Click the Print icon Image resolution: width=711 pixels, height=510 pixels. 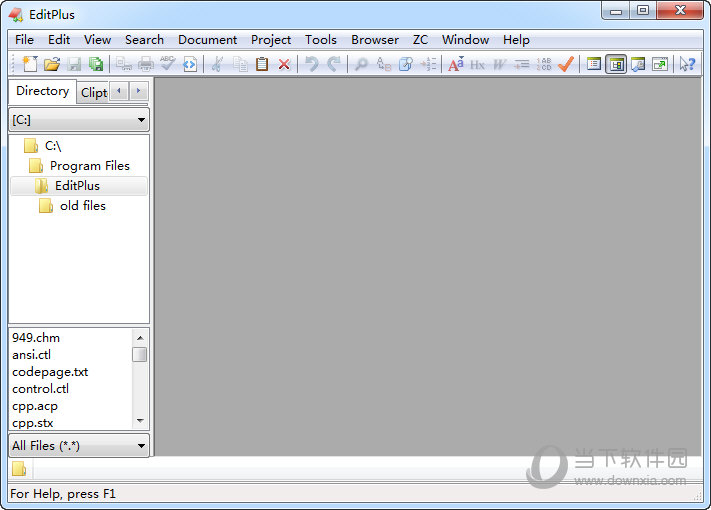click(146, 64)
